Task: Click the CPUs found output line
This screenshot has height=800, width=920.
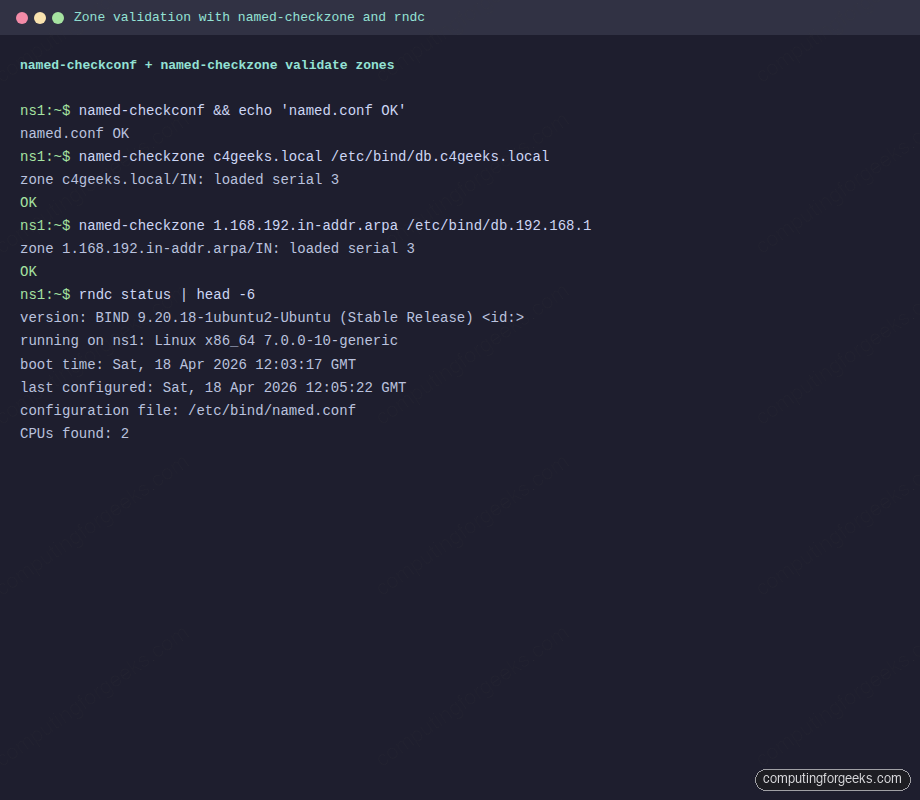Action: click(x=75, y=433)
